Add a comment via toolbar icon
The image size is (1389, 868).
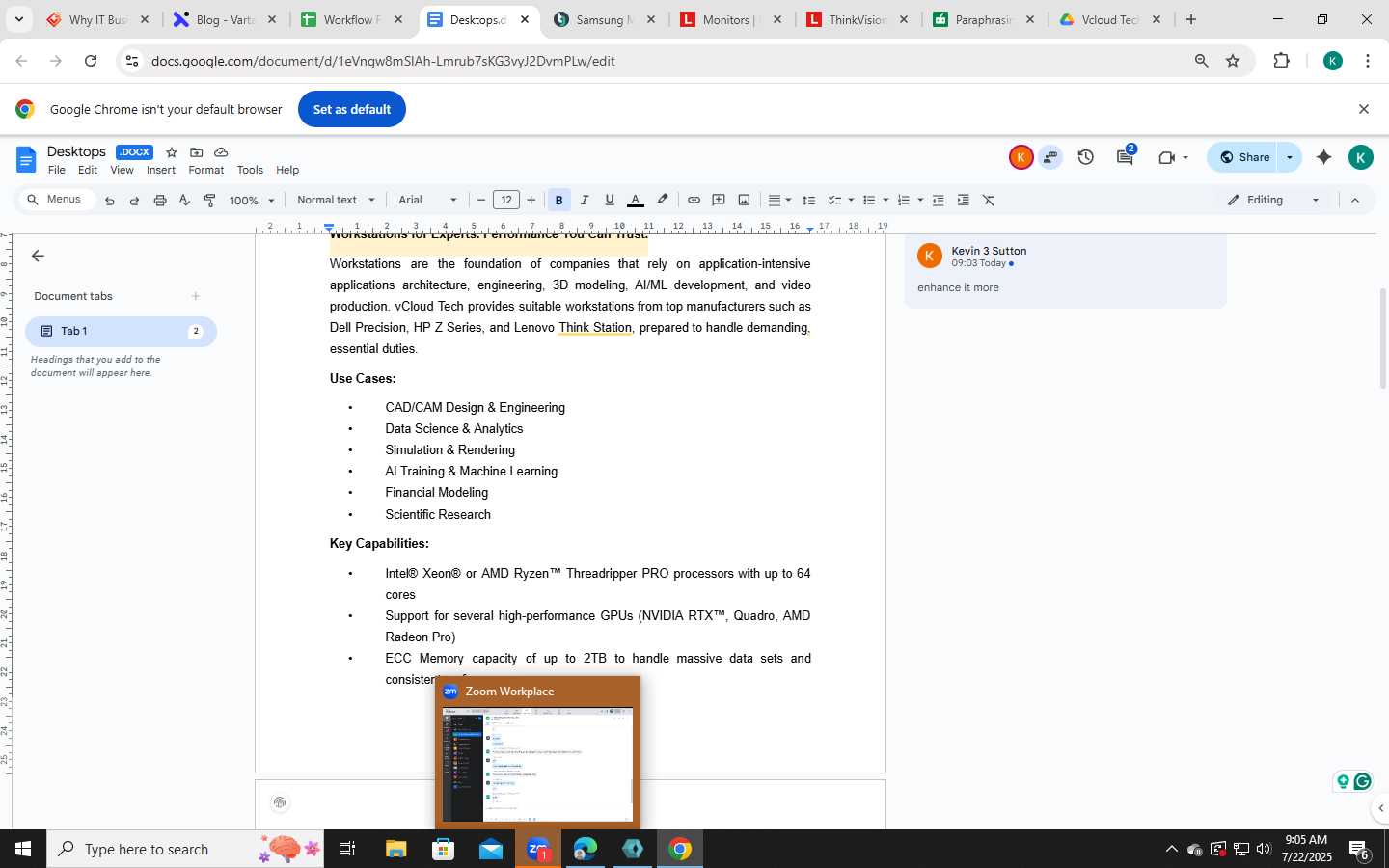[719, 201]
